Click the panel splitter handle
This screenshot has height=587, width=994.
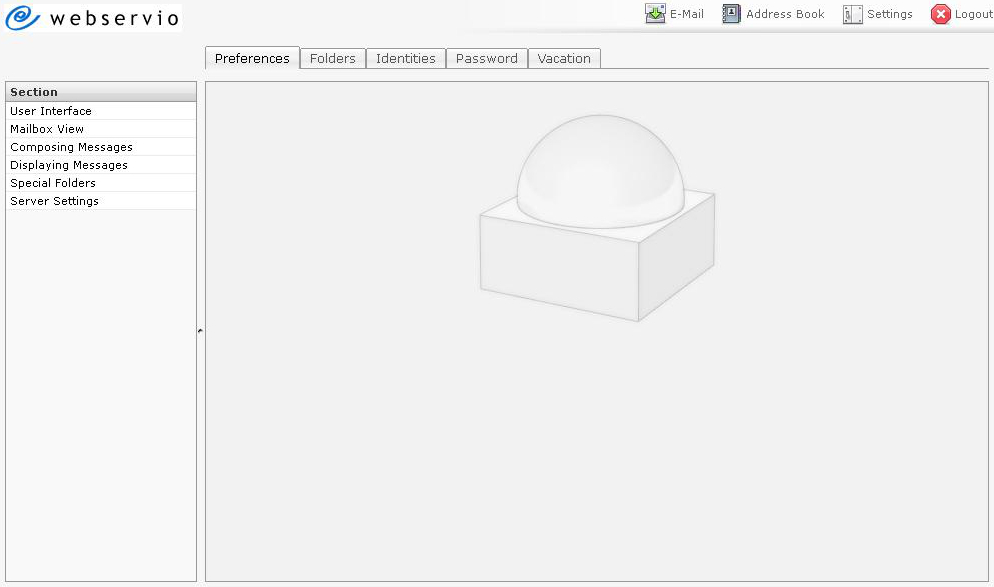[x=200, y=331]
